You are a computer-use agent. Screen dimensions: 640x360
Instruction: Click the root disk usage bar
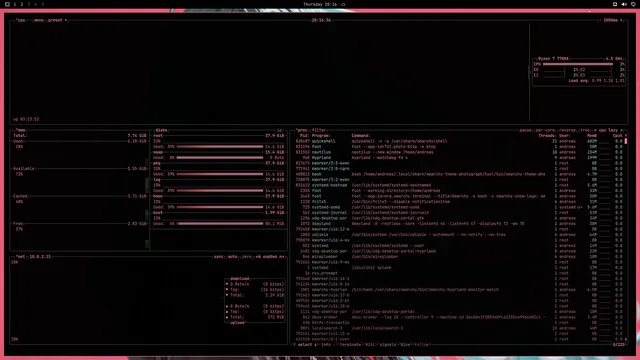pos(220,147)
